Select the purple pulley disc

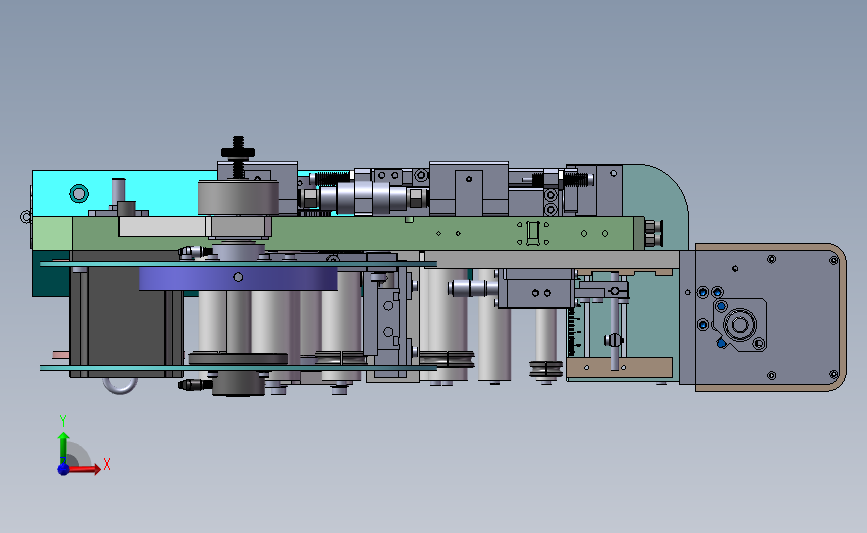(238, 279)
